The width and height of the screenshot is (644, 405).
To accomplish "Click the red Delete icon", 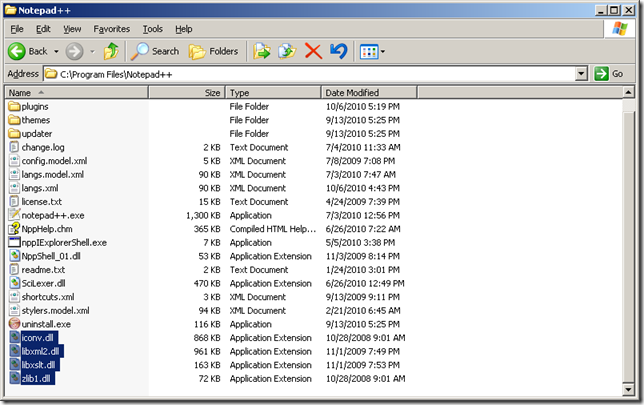I will point(313,51).
